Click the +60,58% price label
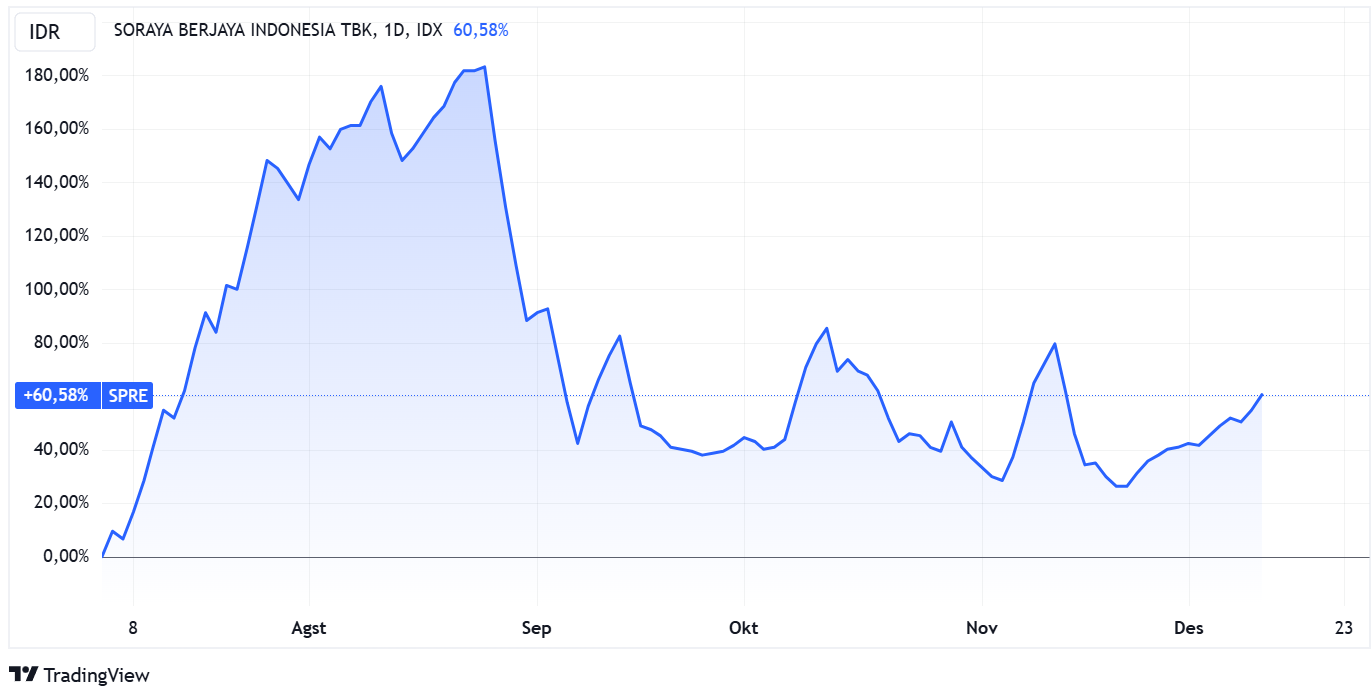Image resolution: width=1372 pixels, height=700 pixels. [x=57, y=396]
